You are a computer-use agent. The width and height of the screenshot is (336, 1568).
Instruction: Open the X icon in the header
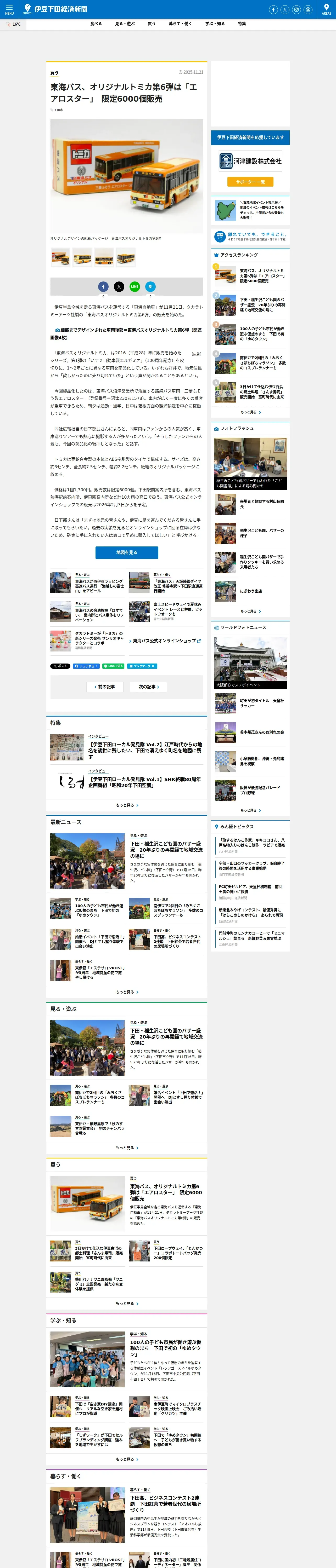(285, 10)
